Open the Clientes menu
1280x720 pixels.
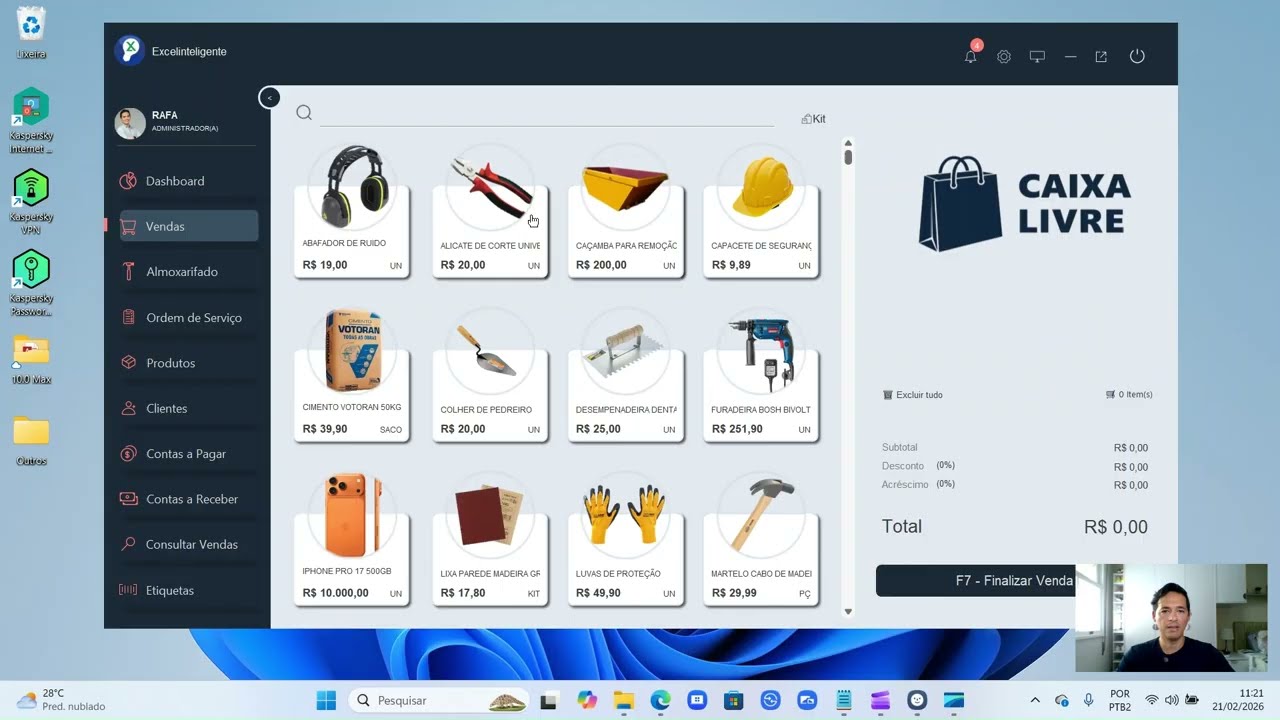point(187,408)
